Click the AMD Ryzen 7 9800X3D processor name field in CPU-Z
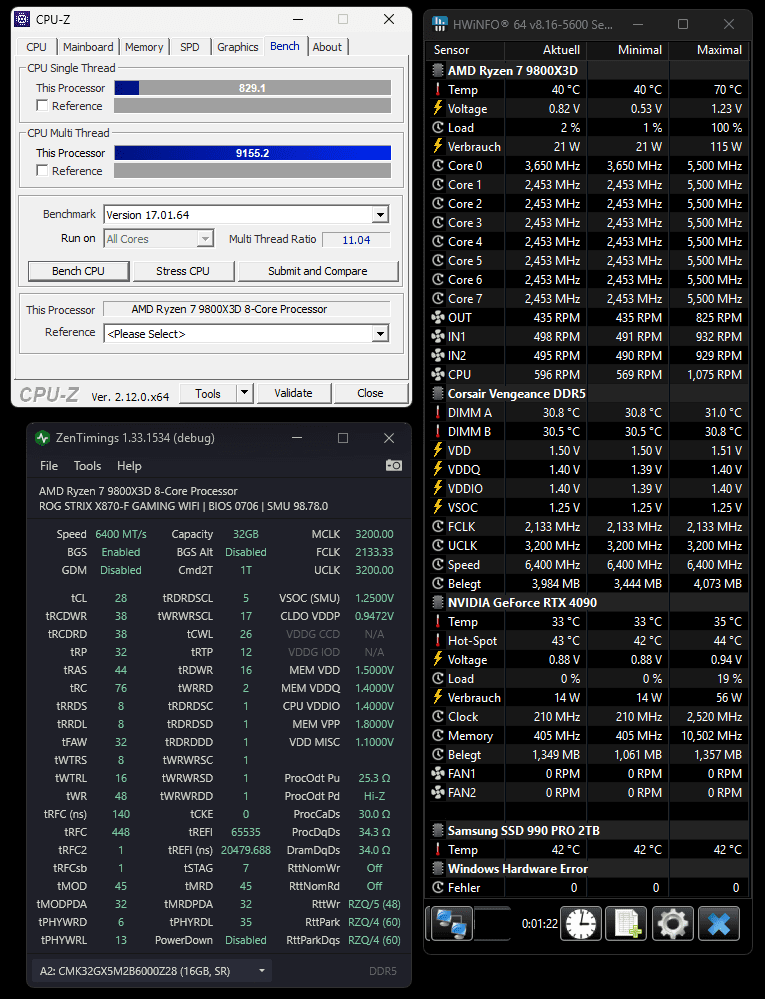This screenshot has height=999, width=765. click(247, 309)
